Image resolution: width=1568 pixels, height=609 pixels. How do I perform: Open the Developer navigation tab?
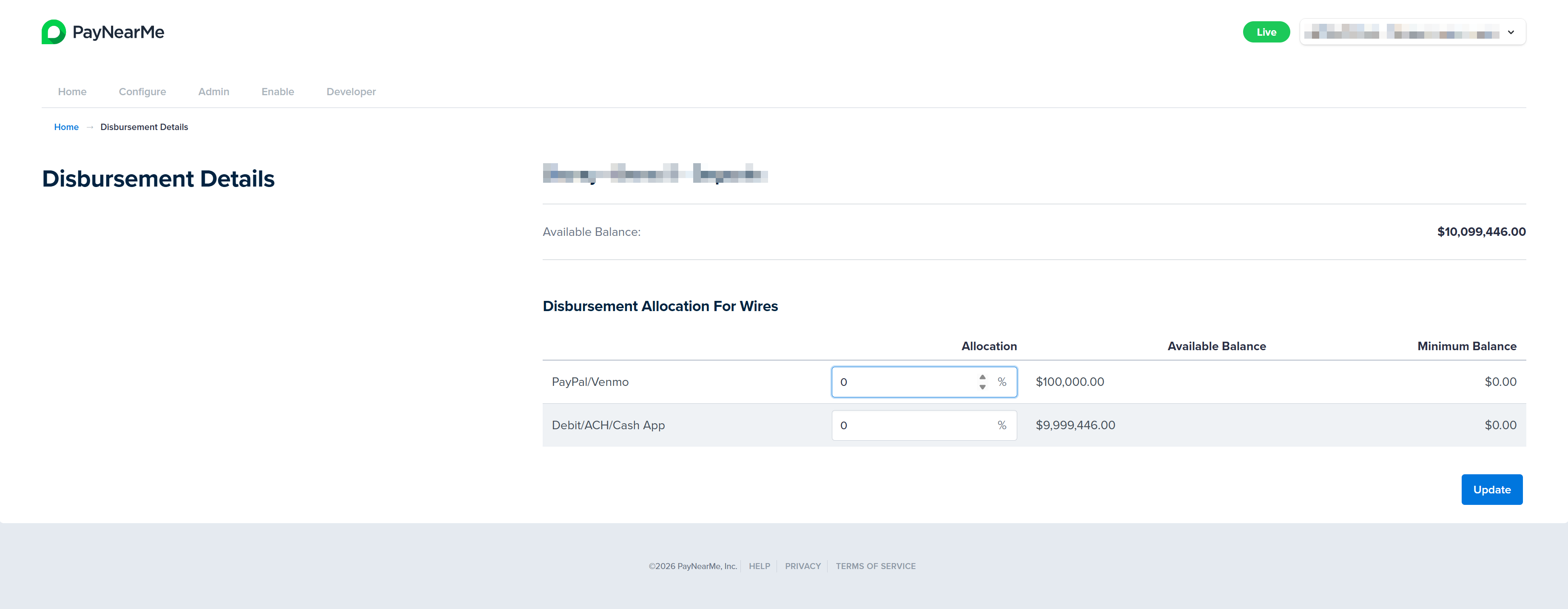click(x=351, y=92)
